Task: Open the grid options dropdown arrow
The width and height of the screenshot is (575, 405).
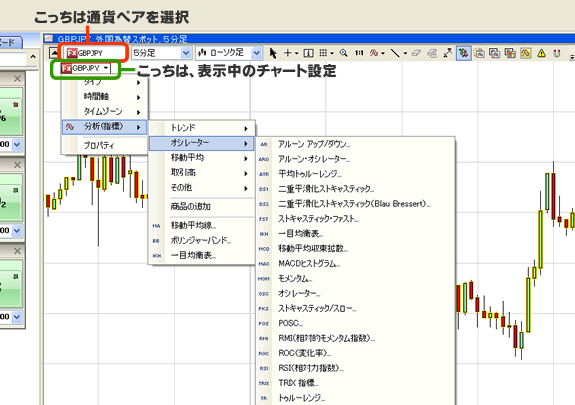Action: pos(332,54)
